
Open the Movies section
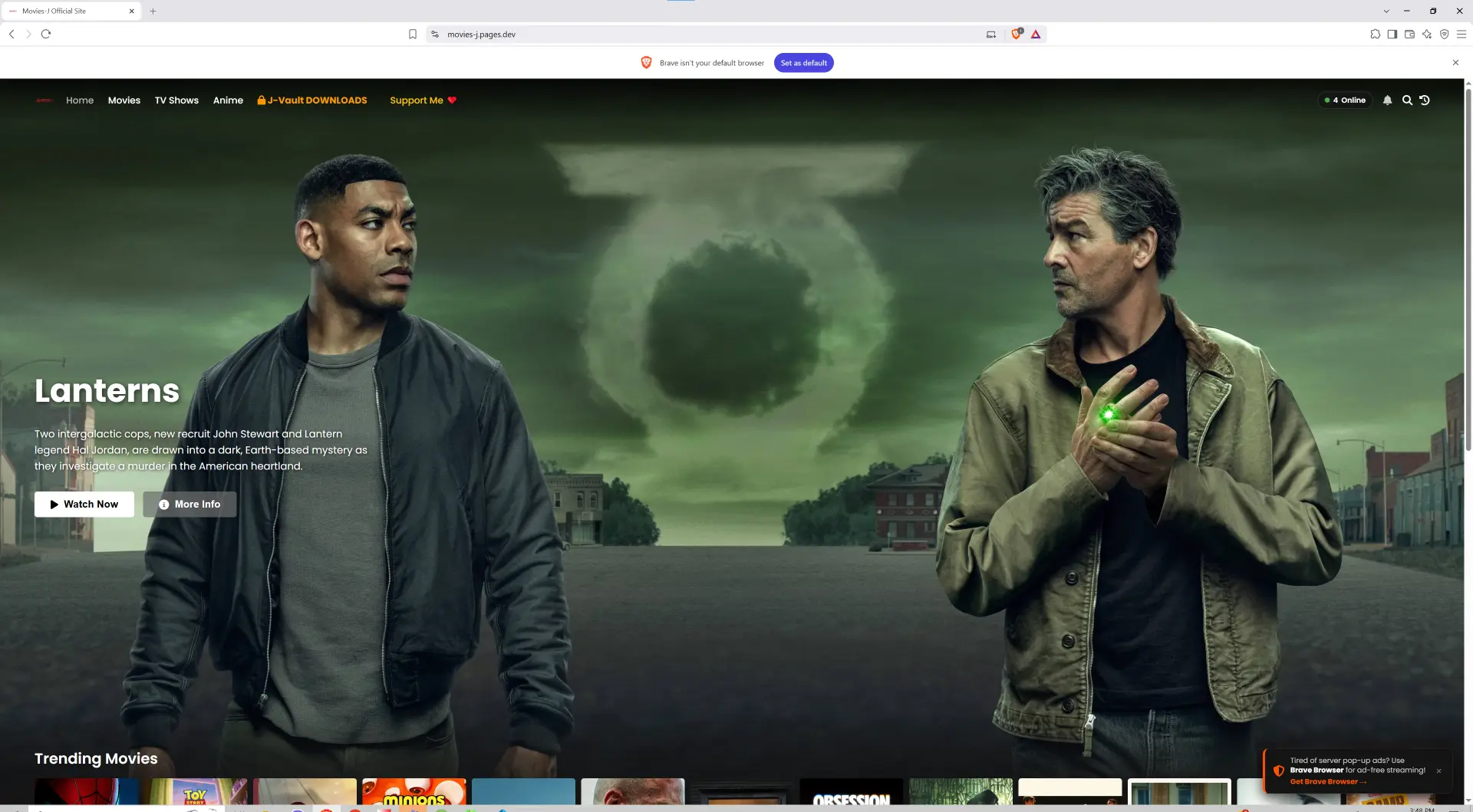(x=124, y=100)
